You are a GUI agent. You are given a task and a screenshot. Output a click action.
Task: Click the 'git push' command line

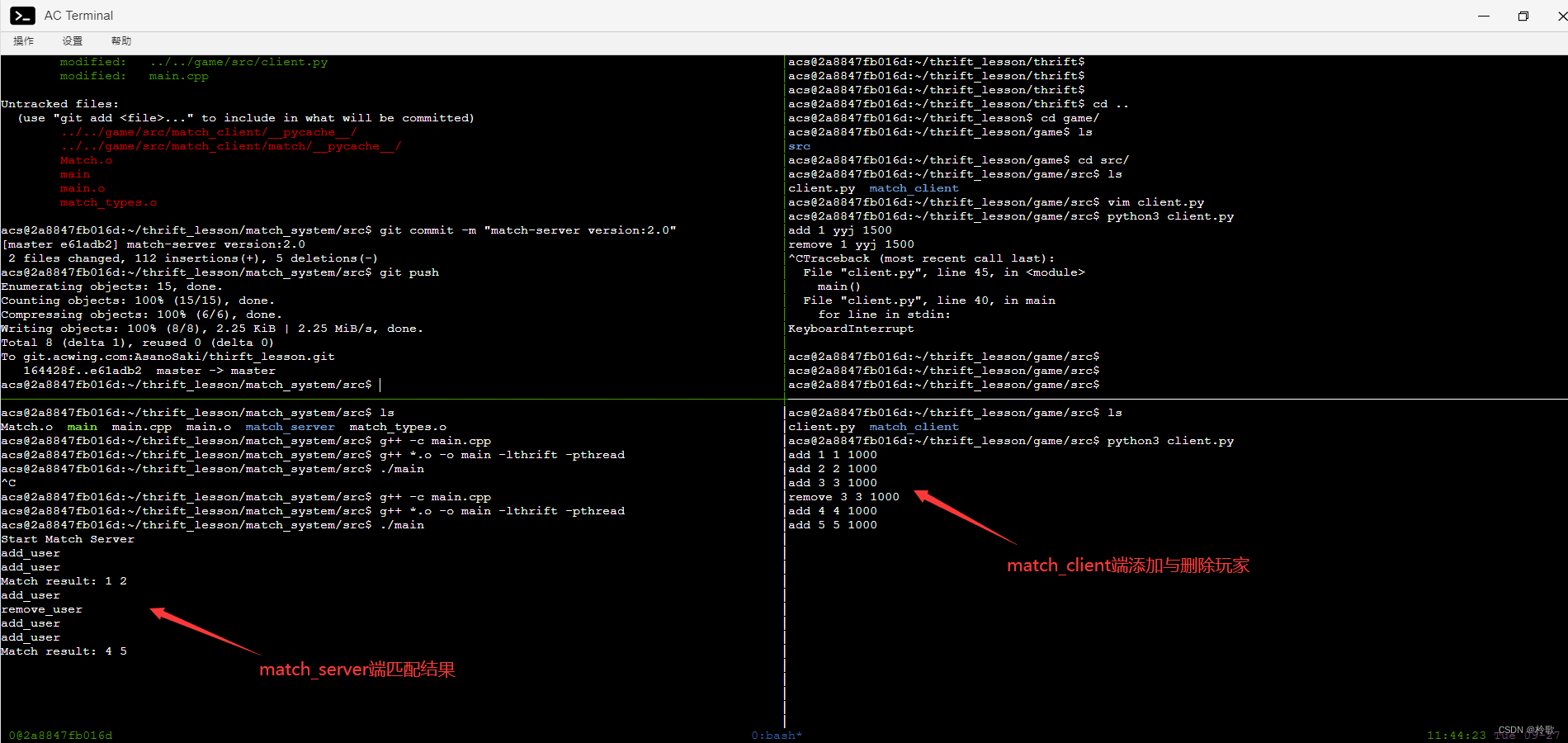(x=220, y=272)
